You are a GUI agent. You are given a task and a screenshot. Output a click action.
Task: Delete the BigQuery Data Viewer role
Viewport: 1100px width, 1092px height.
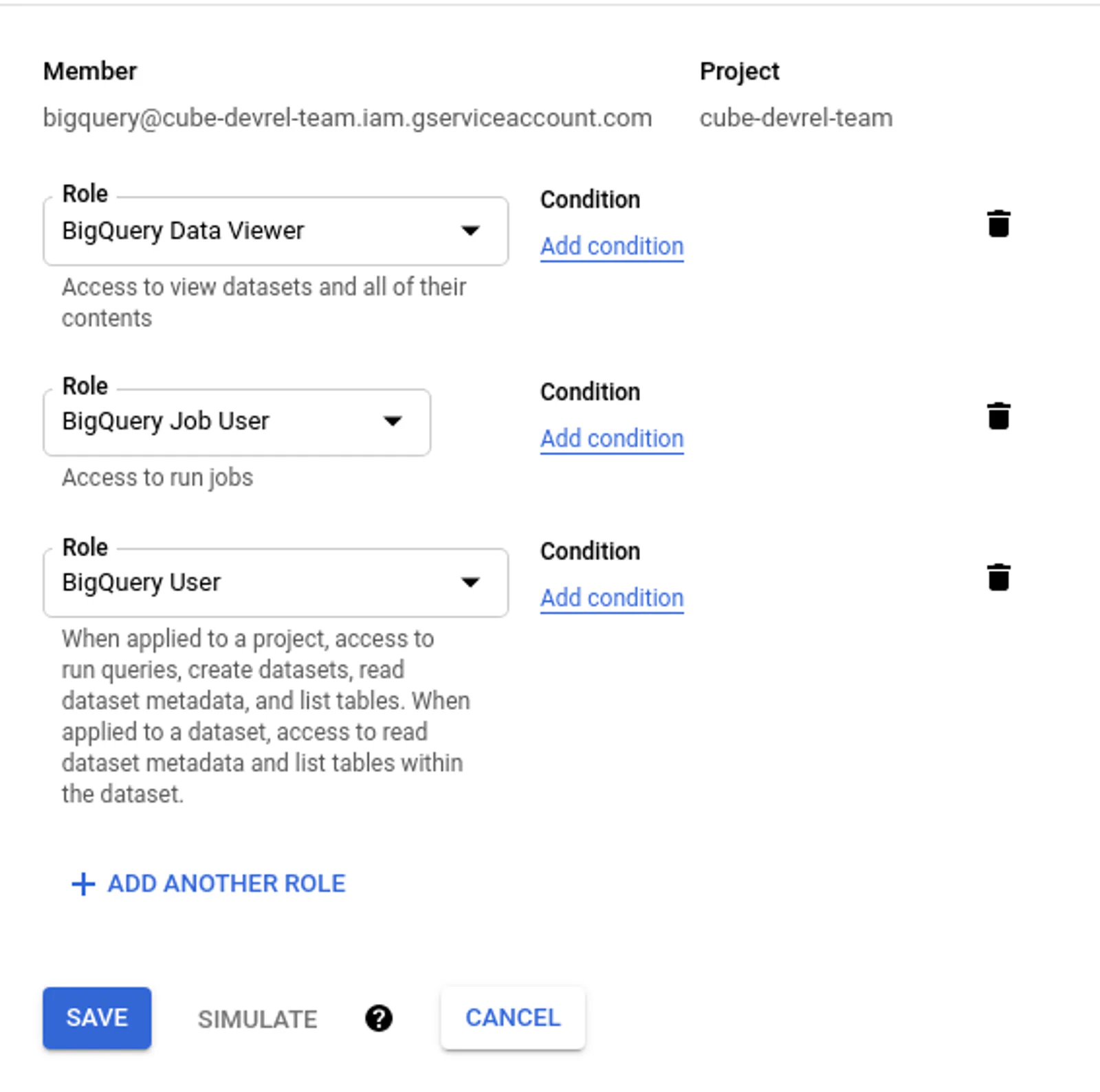point(998,224)
